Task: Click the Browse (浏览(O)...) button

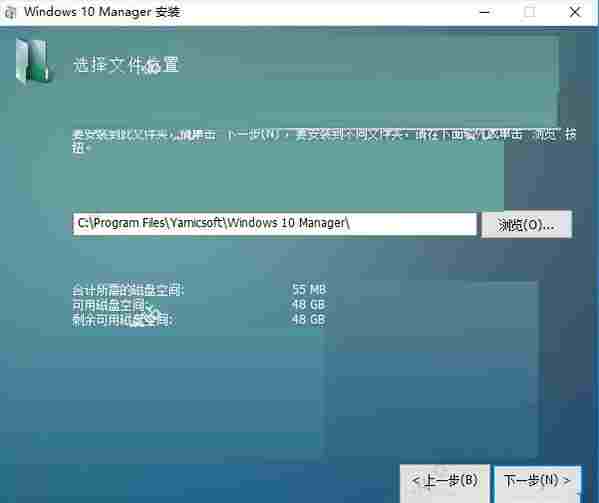Action: tap(526, 225)
